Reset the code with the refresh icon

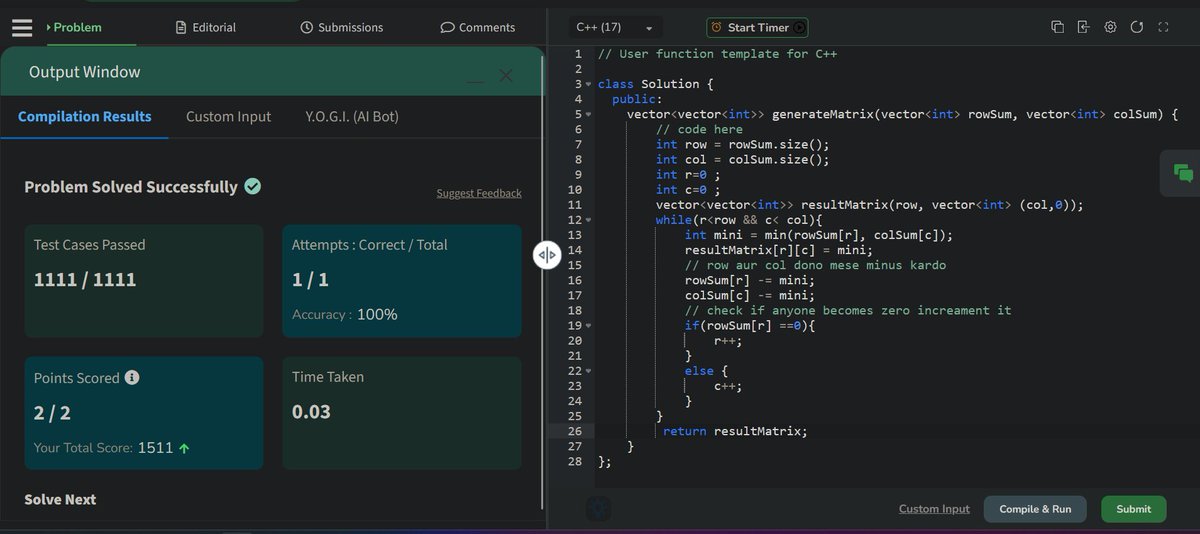click(x=1137, y=27)
